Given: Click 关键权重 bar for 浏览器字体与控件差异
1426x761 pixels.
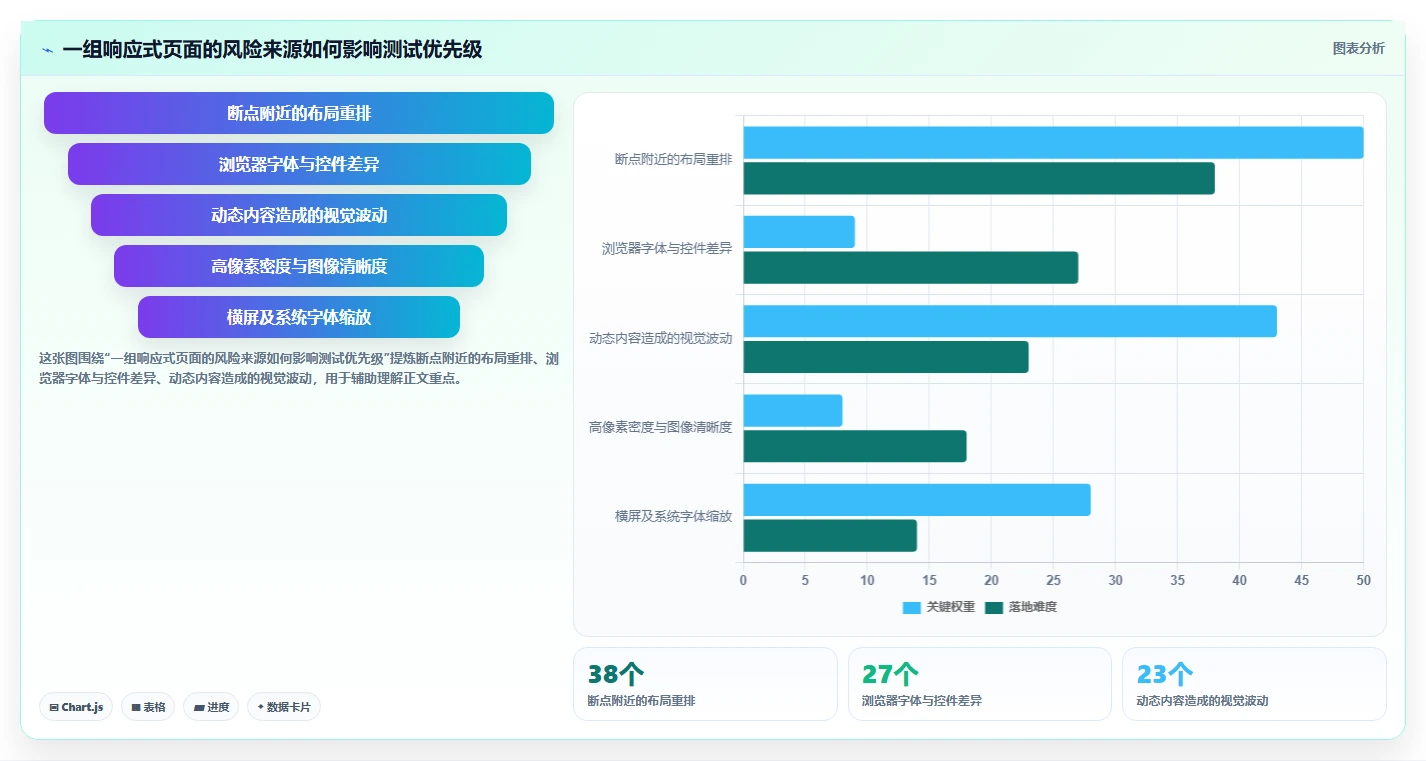Looking at the screenshot, I should (x=799, y=232).
